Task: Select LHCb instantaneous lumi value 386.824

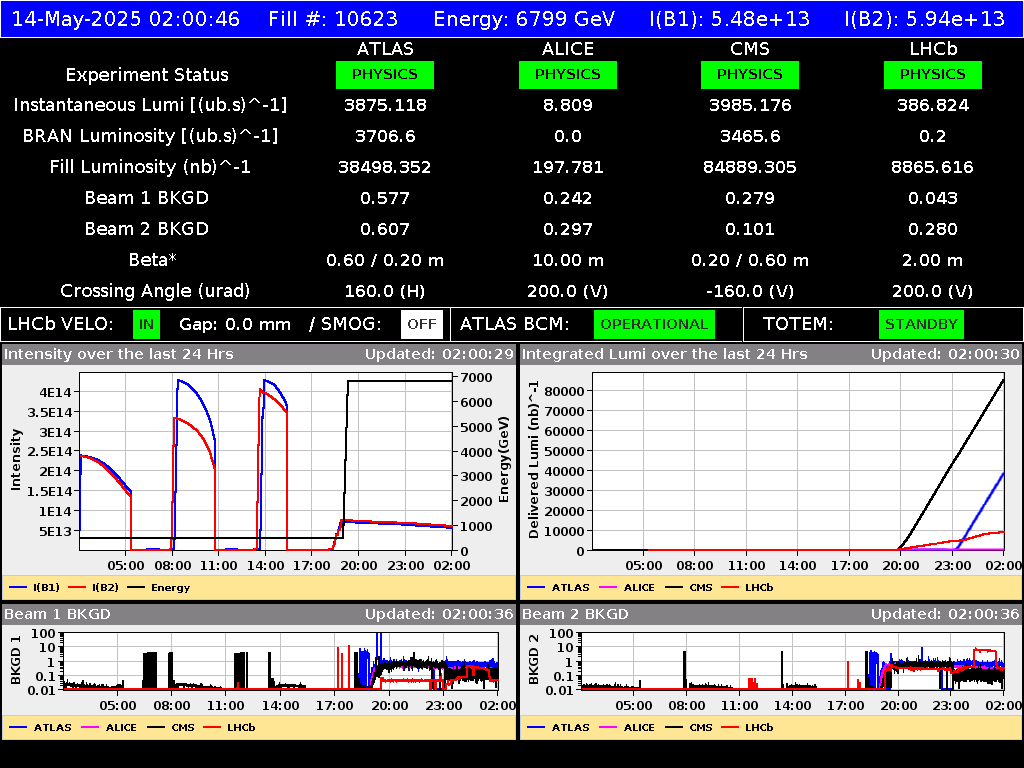Action: coord(933,105)
